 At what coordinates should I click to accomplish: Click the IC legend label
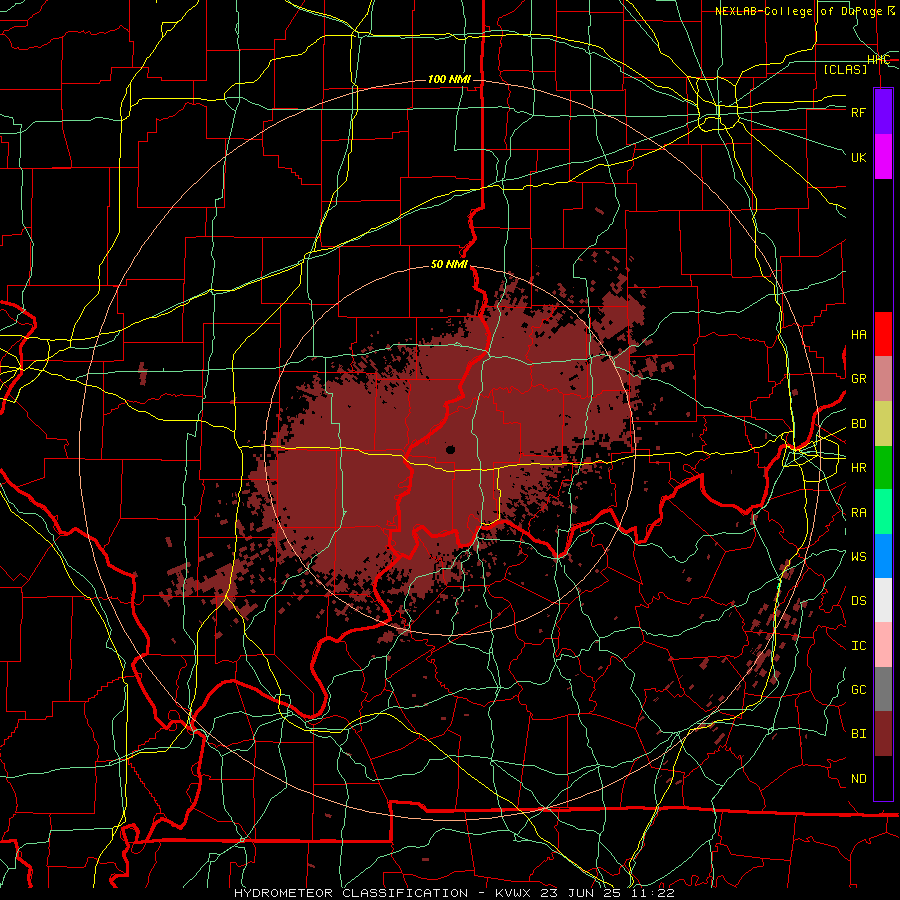pyautogui.click(x=858, y=646)
